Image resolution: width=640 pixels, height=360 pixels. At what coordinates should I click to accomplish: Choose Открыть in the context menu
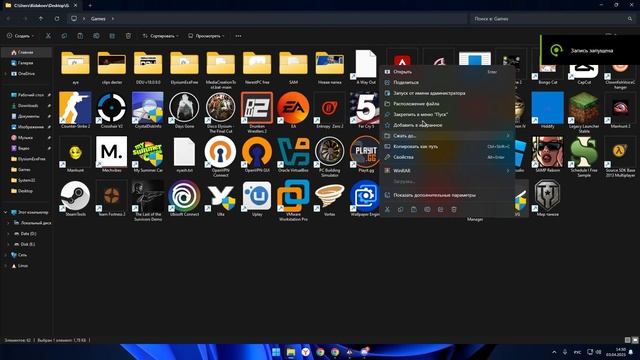click(x=447, y=72)
